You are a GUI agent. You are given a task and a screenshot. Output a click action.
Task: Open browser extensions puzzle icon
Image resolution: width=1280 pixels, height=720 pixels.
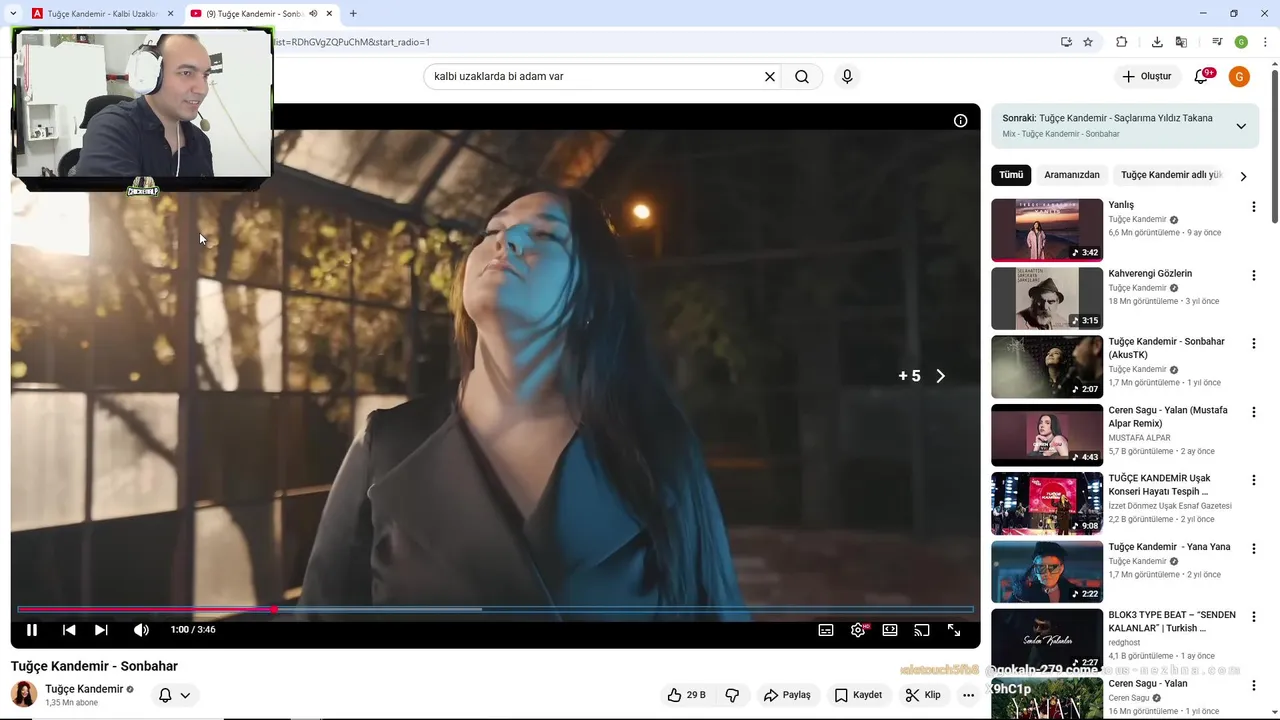(x=1121, y=42)
